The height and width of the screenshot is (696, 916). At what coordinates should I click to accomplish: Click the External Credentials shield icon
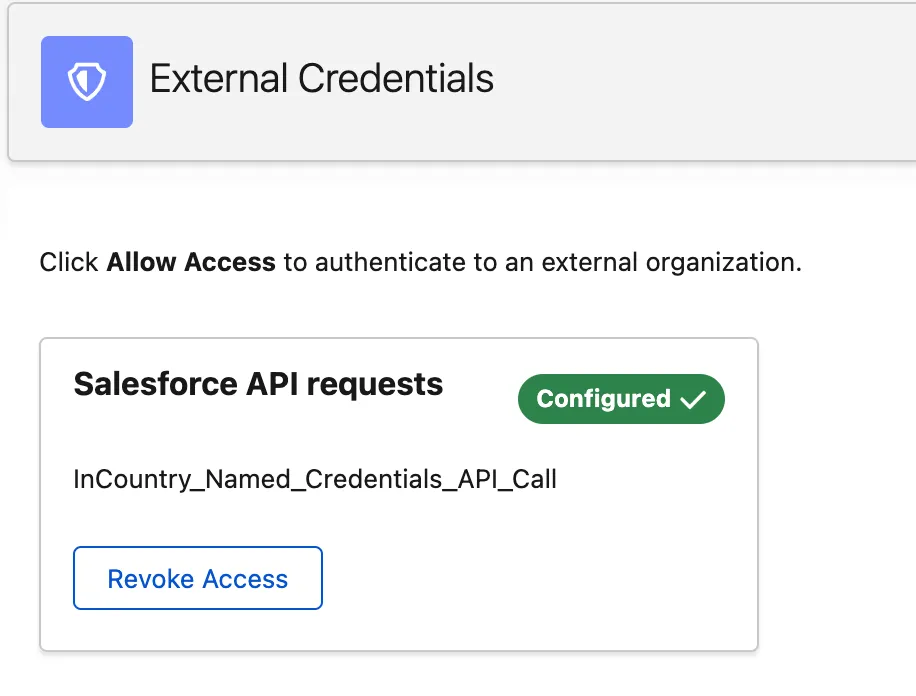[x=87, y=83]
